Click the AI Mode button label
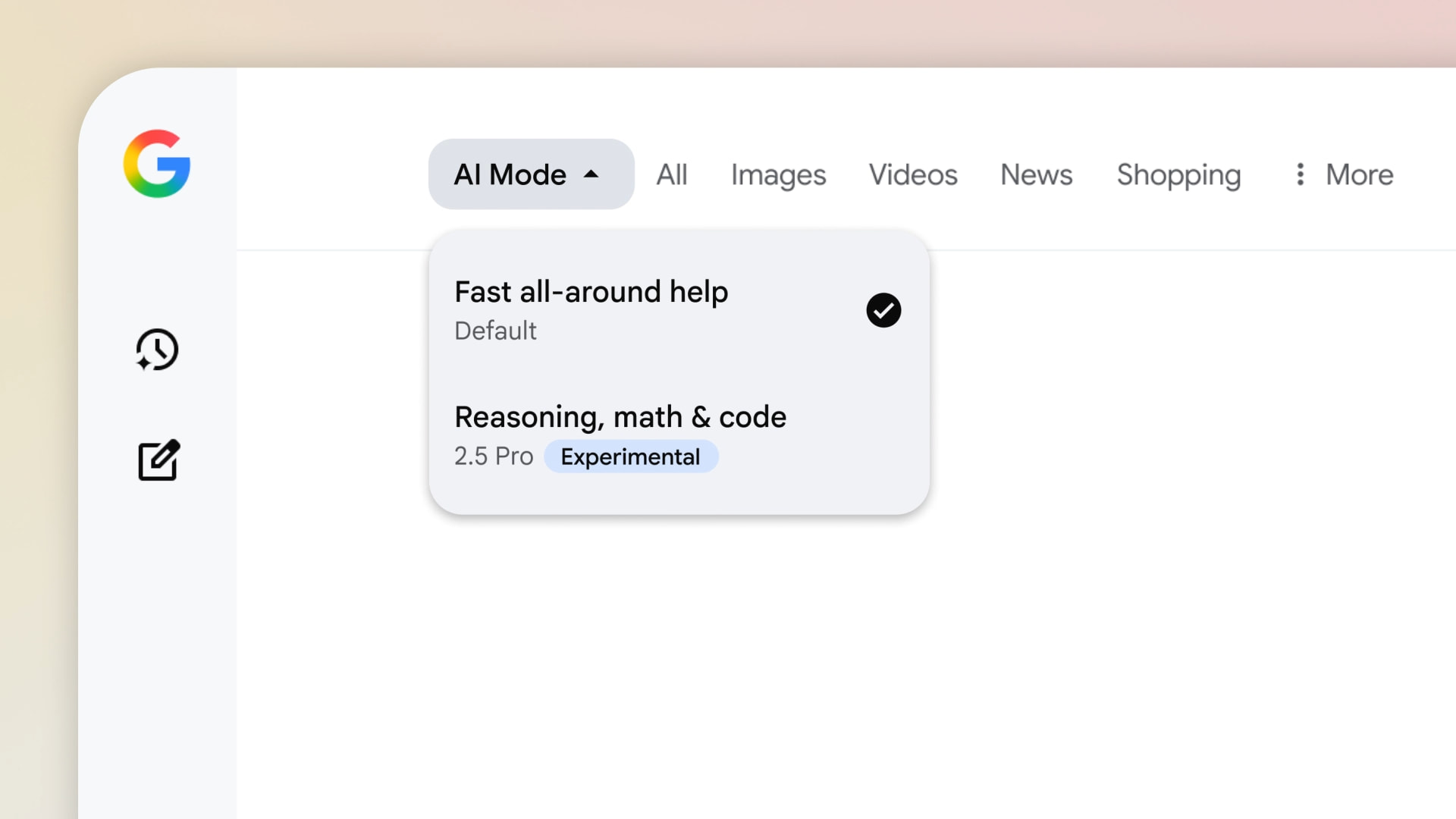The image size is (1456, 819). click(x=510, y=174)
